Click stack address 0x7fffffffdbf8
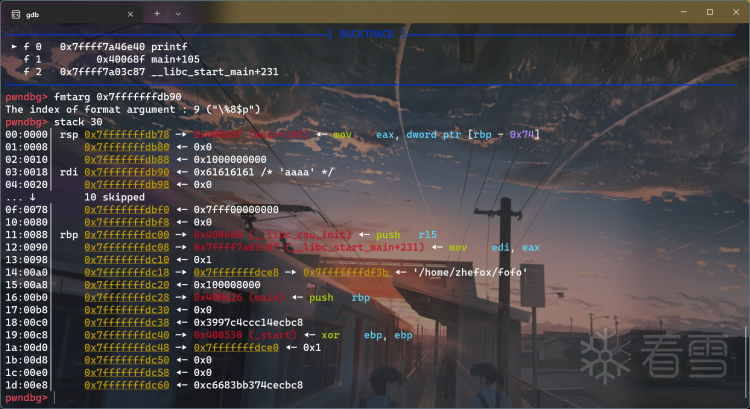 (127, 222)
